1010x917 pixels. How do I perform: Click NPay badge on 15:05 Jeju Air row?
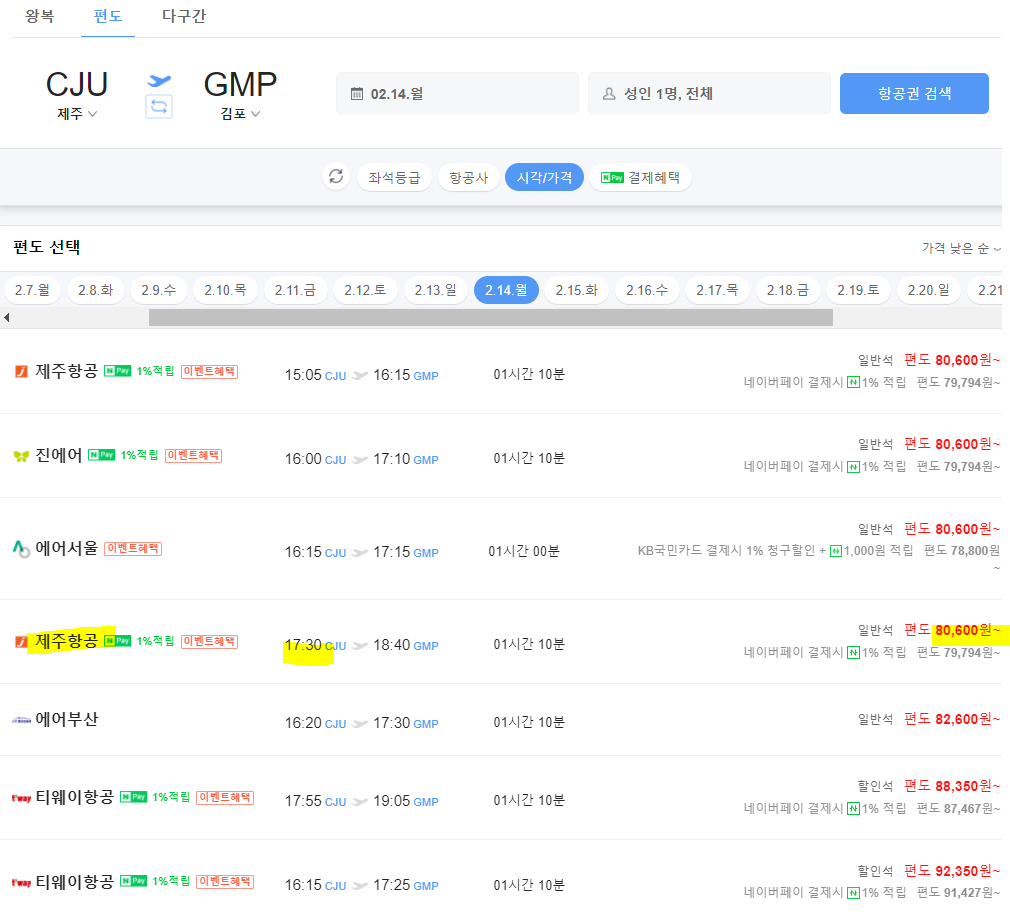[117, 371]
